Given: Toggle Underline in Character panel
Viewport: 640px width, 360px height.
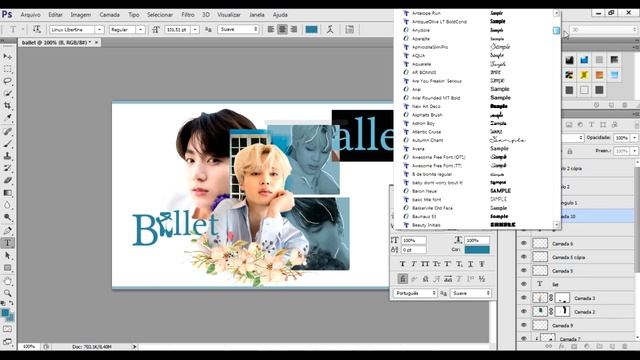Looking at the screenshot, I should [470, 264].
